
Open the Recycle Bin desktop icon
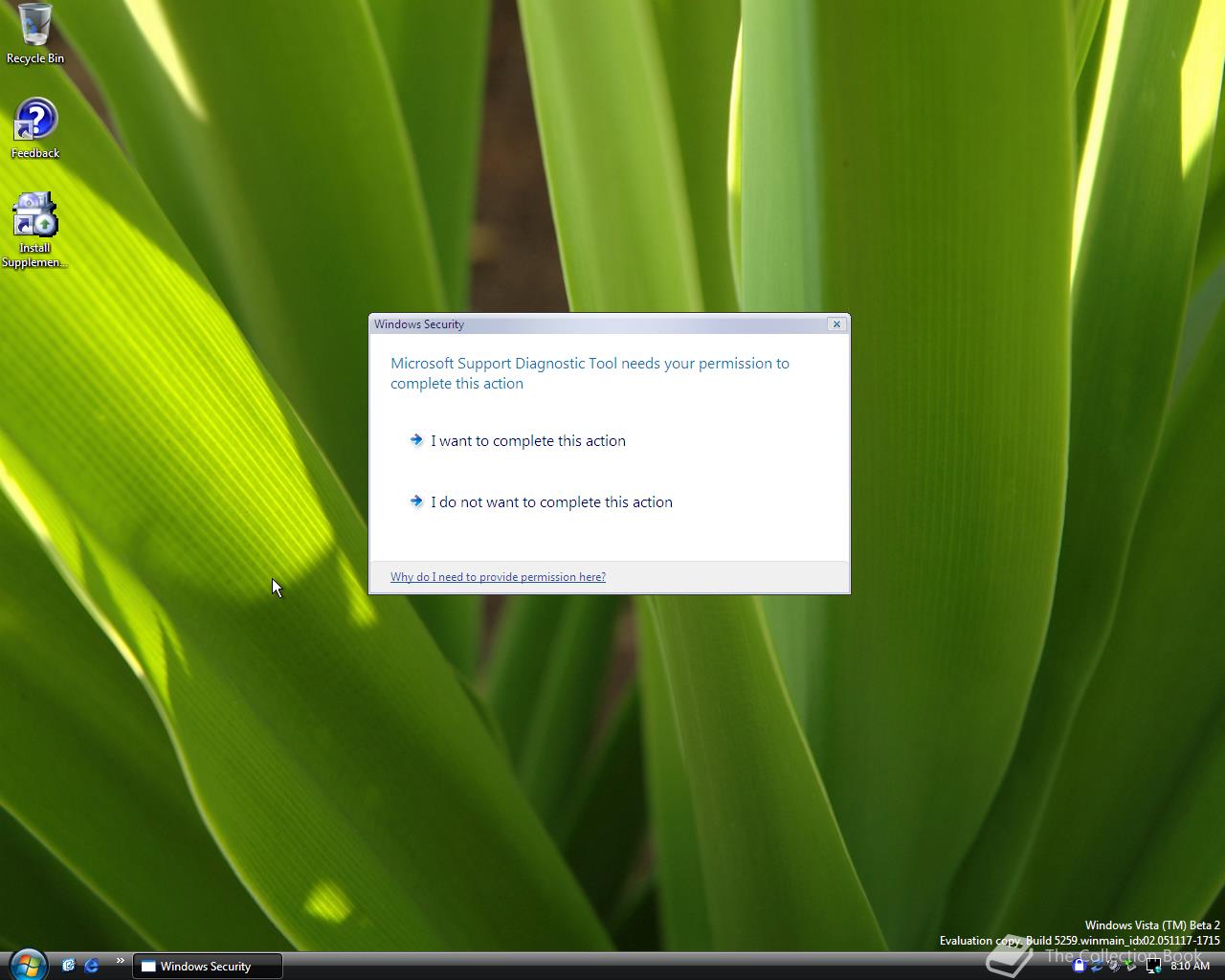click(35, 34)
